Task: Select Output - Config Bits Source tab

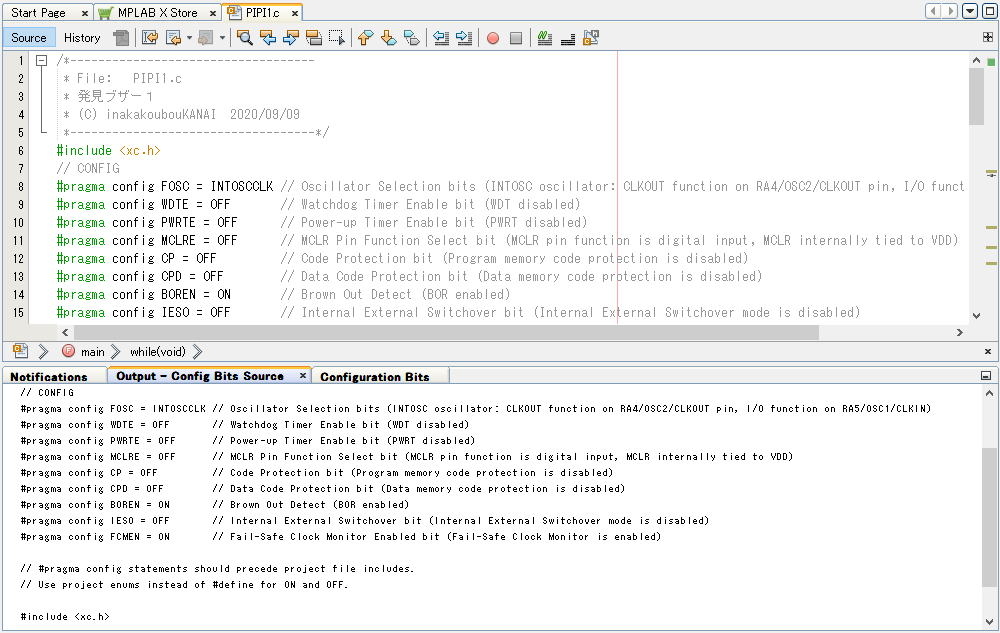Action: [200, 376]
